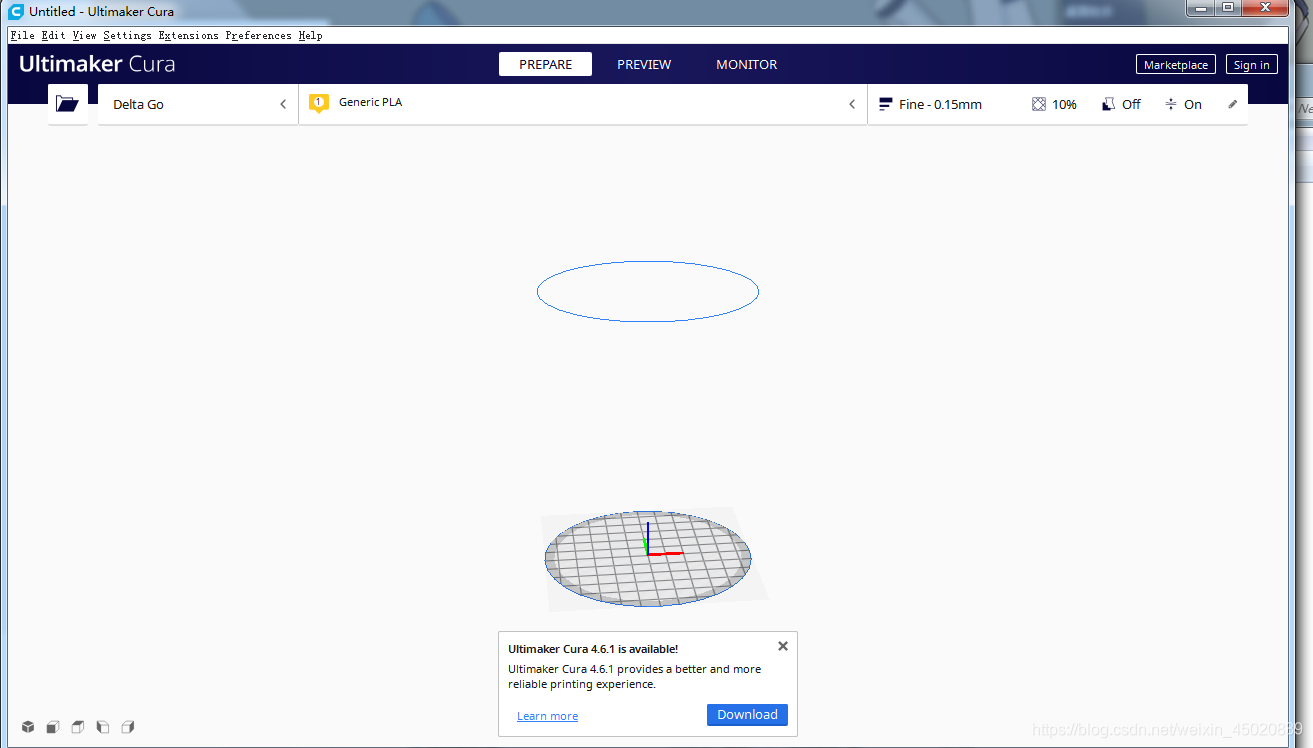Open the Extensions menu
This screenshot has width=1313, height=748.
coord(188,35)
